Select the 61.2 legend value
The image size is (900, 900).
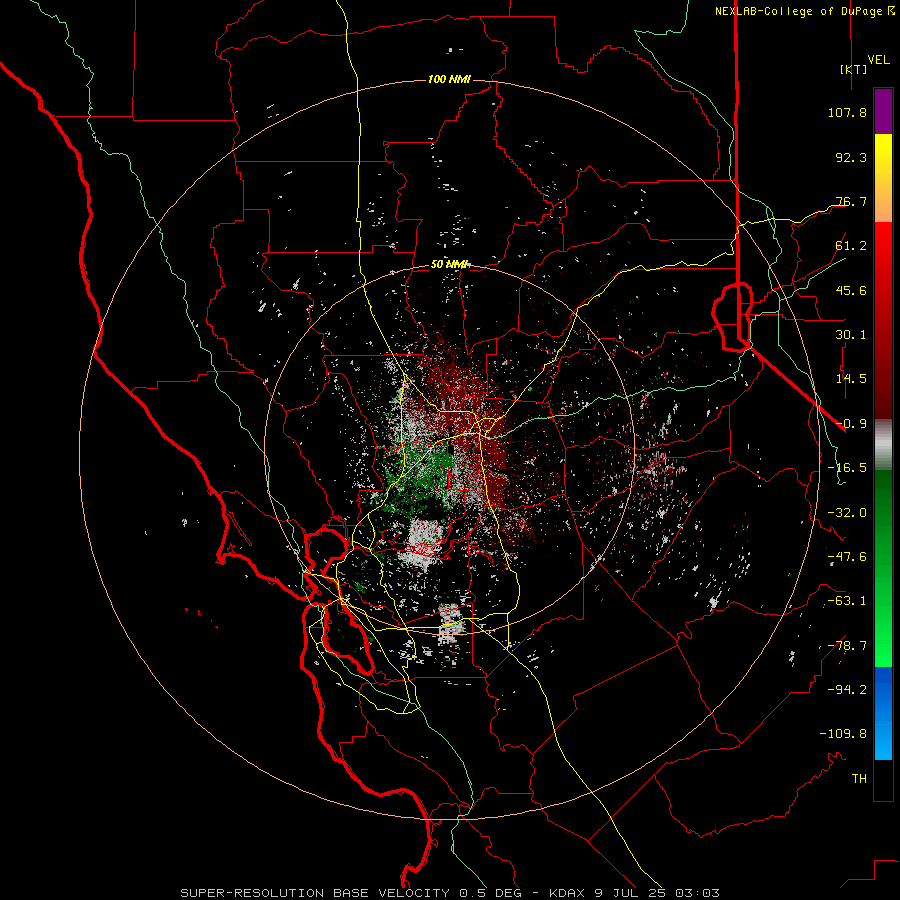(851, 246)
